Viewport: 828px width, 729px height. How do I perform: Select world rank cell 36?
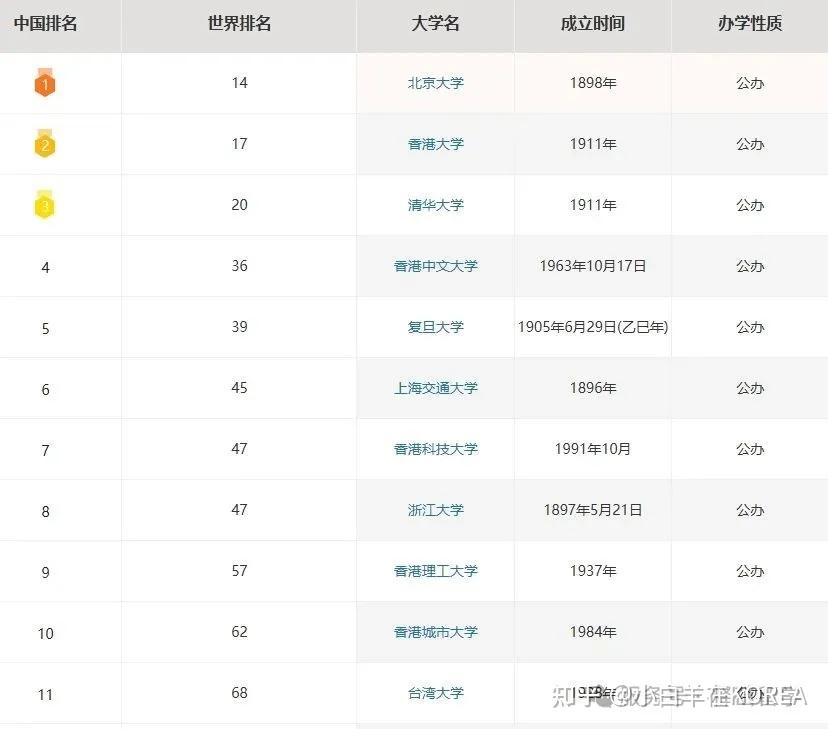(239, 266)
